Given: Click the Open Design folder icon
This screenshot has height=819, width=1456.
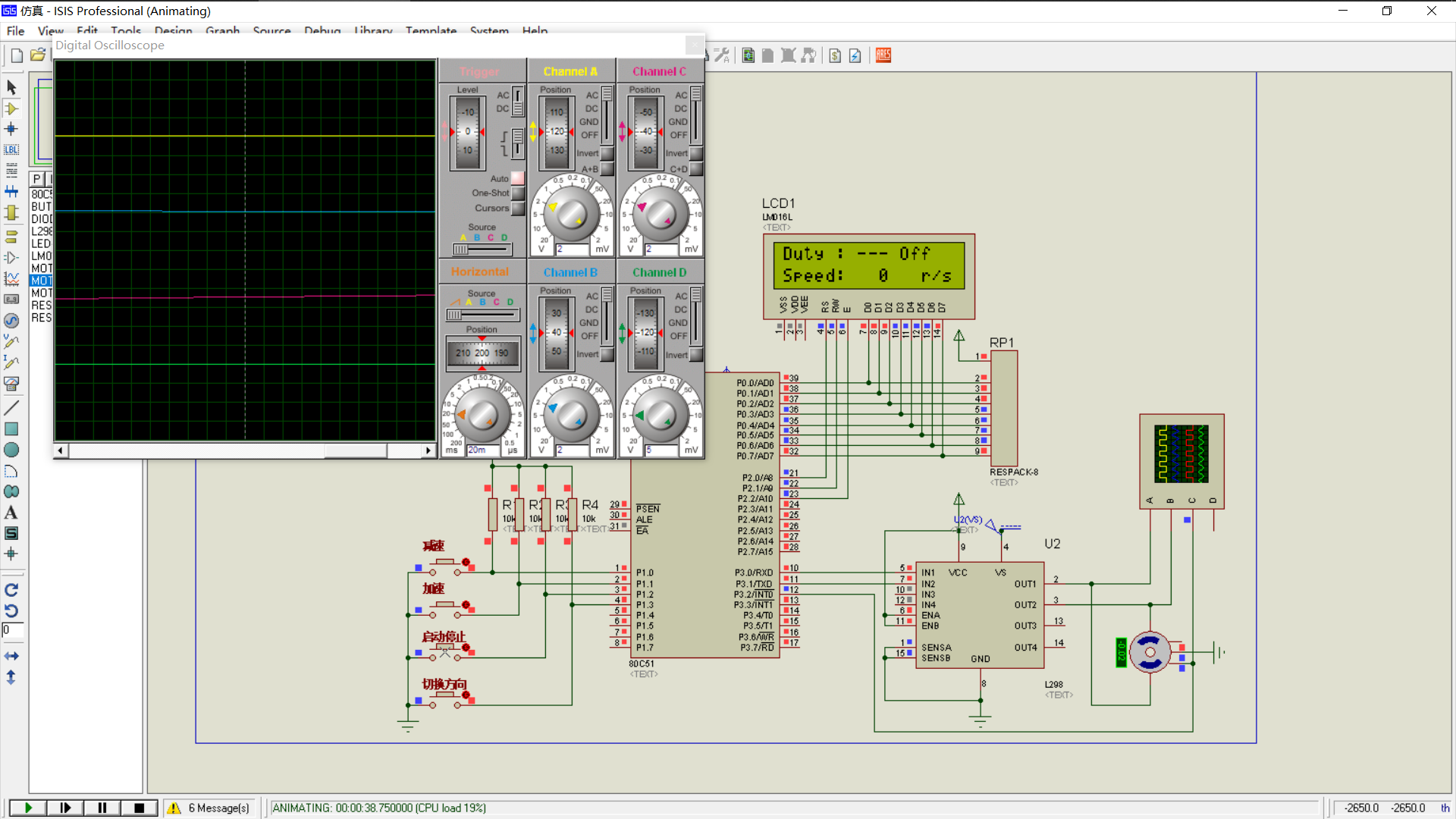Looking at the screenshot, I should coord(38,55).
